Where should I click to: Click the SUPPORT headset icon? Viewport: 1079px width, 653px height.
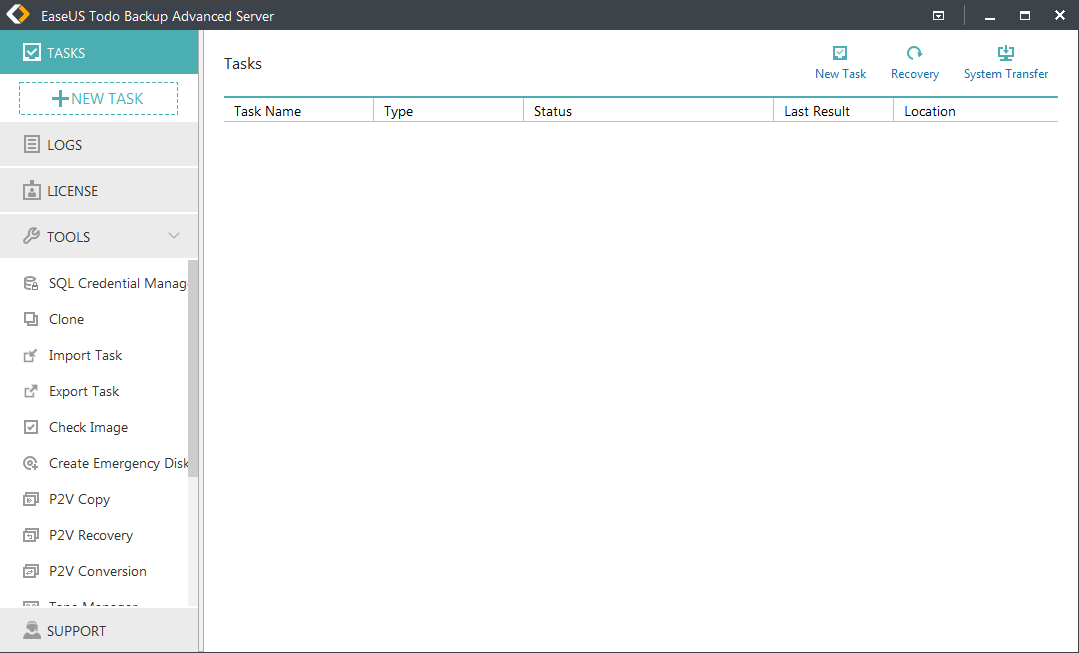(x=32, y=630)
